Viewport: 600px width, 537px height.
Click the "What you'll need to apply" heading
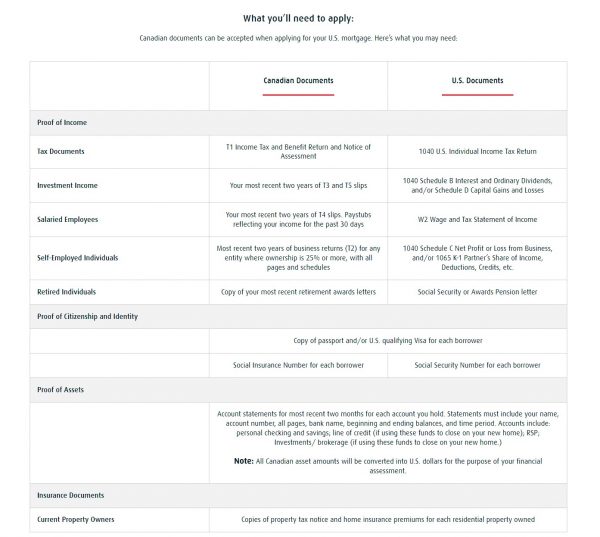pos(298,17)
